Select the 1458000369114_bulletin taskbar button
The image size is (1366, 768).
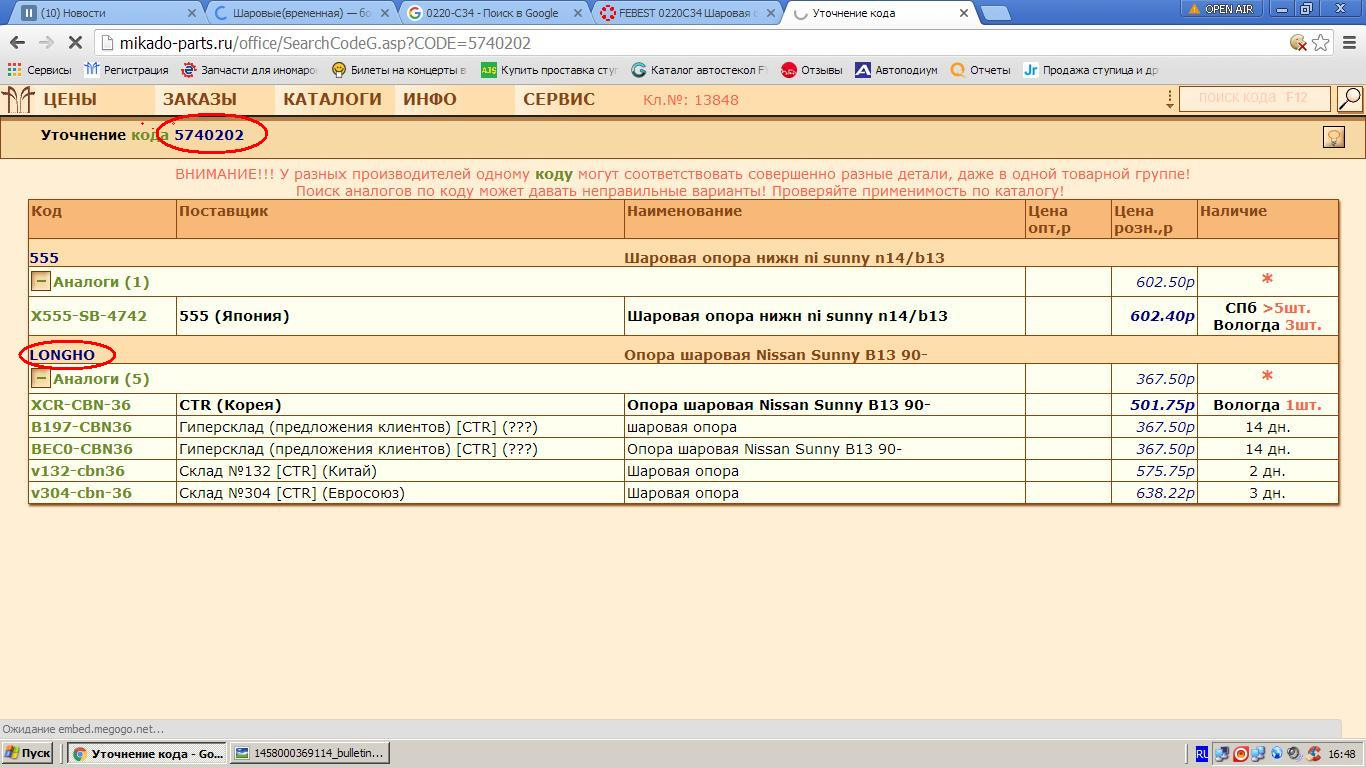coord(310,753)
